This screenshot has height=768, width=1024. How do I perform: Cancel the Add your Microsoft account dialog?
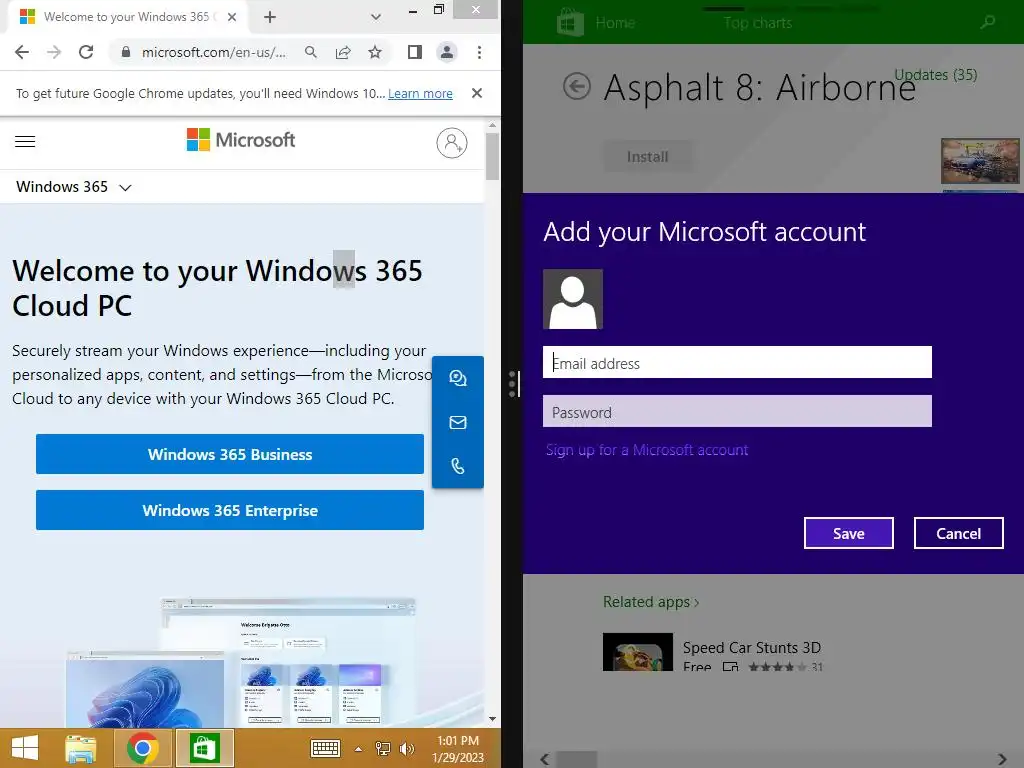click(958, 534)
